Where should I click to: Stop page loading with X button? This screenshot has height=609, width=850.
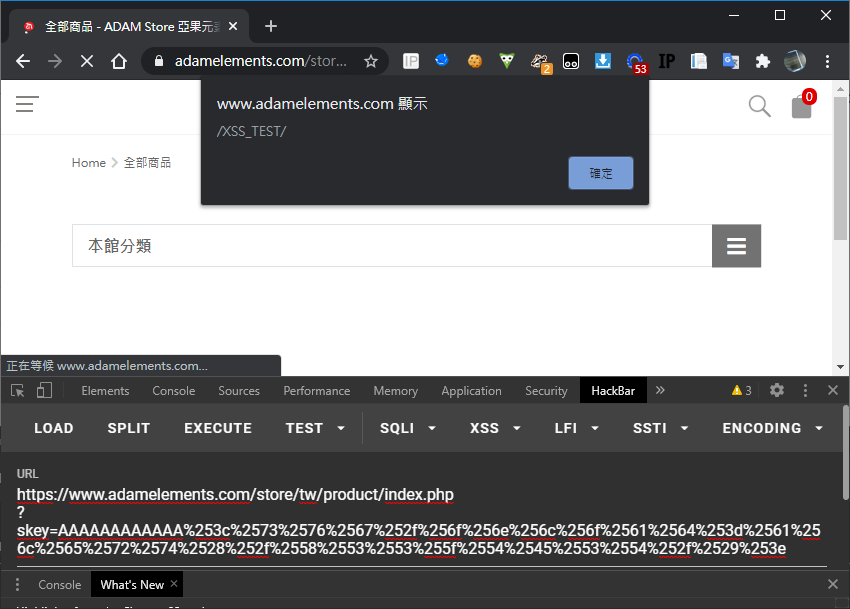[87, 61]
